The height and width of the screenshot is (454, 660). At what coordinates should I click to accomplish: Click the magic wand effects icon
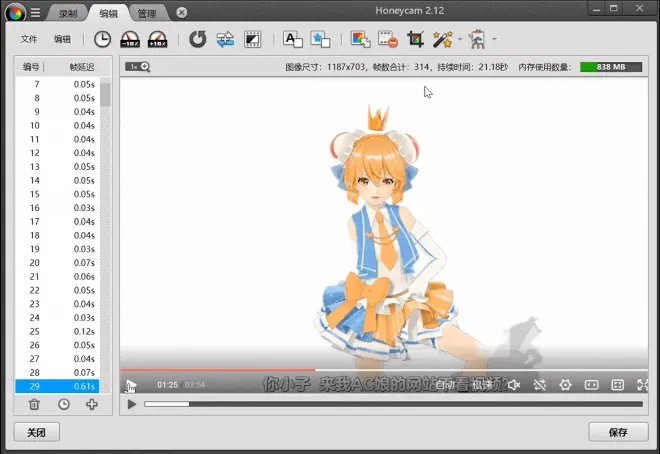[443, 39]
